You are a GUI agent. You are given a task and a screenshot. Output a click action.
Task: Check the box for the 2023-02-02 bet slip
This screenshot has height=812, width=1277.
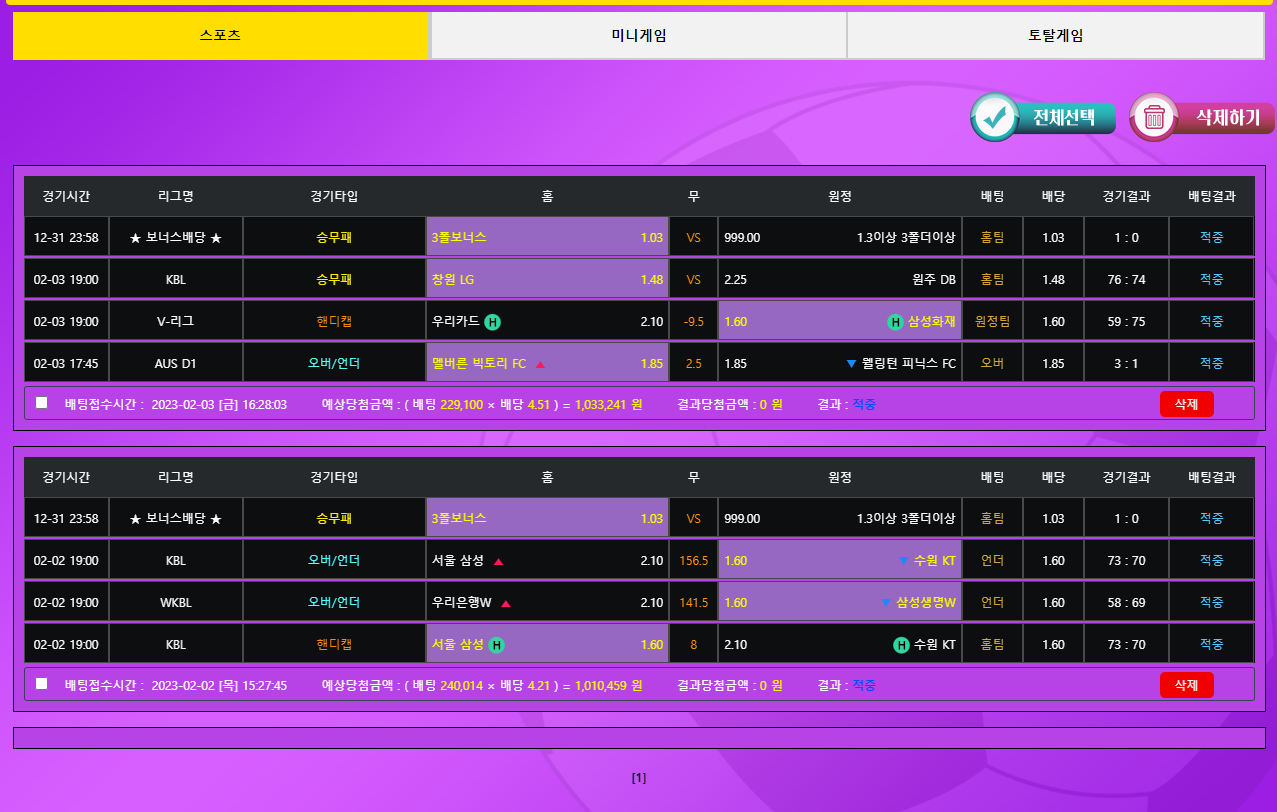pyautogui.click(x=41, y=684)
